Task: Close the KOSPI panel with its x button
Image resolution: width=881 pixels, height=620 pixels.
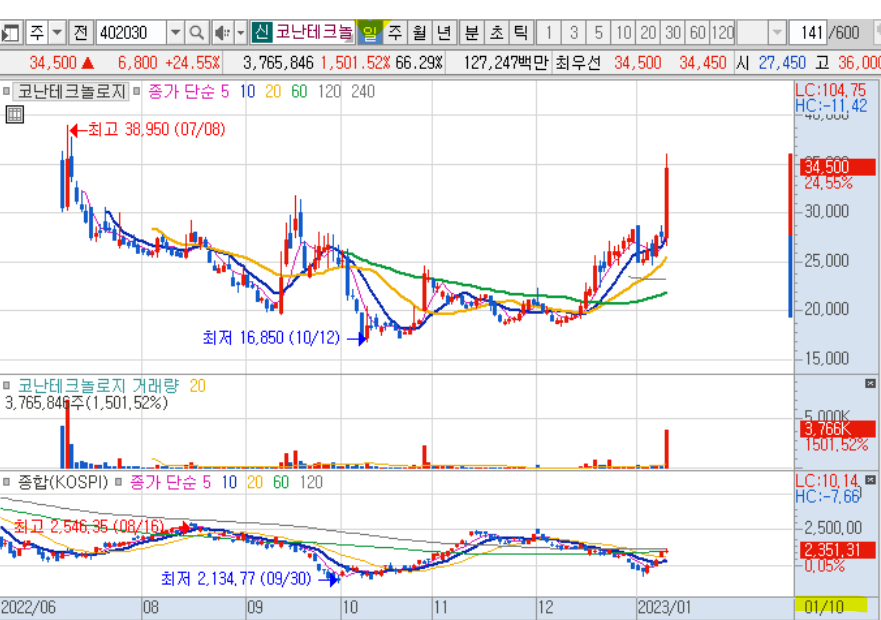Action: point(870,480)
